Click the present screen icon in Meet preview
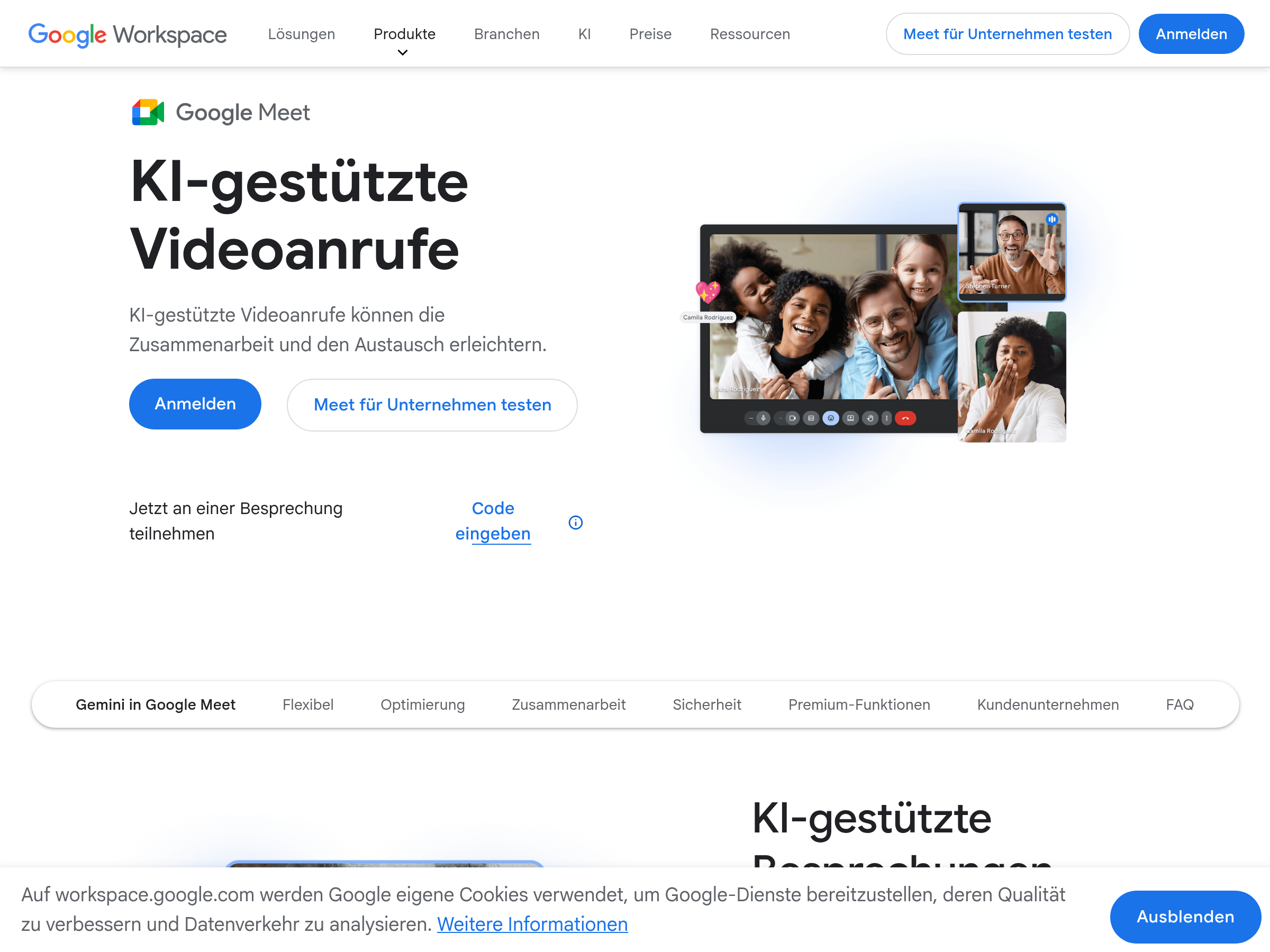The image size is (1270, 952). tap(851, 418)
